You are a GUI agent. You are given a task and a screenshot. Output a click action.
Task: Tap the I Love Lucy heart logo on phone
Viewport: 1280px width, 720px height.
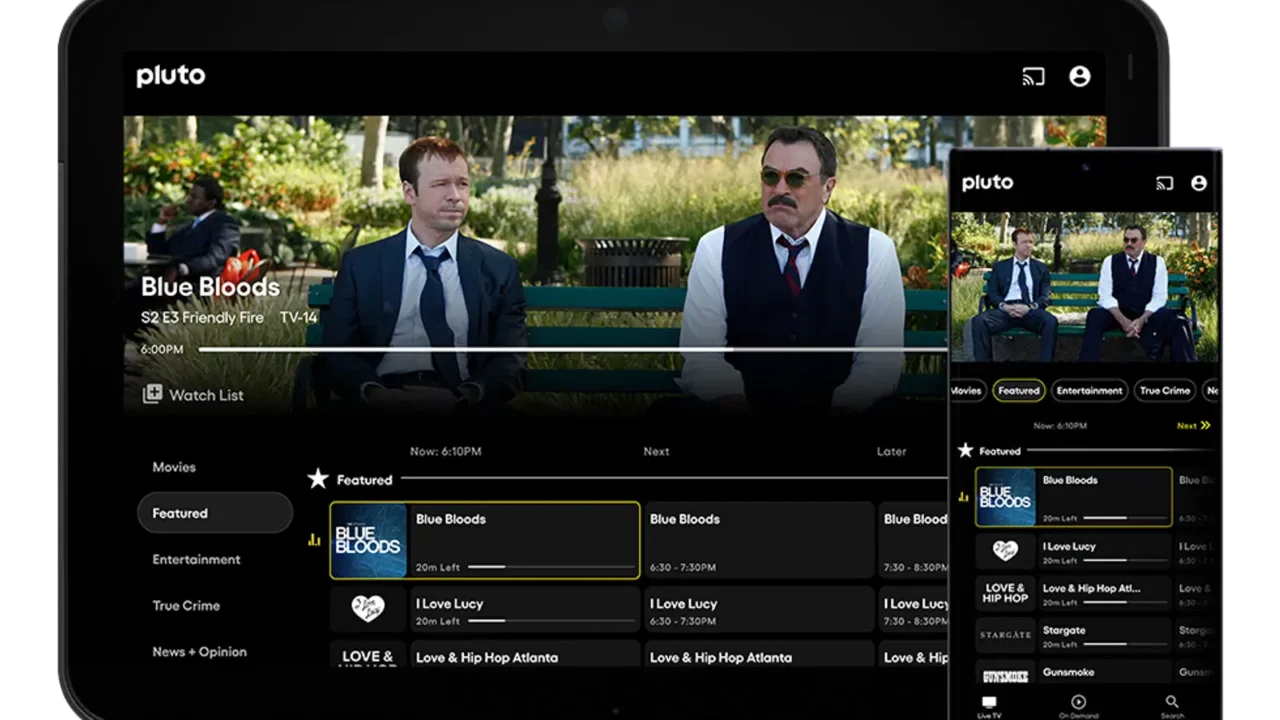point(1005,551)
